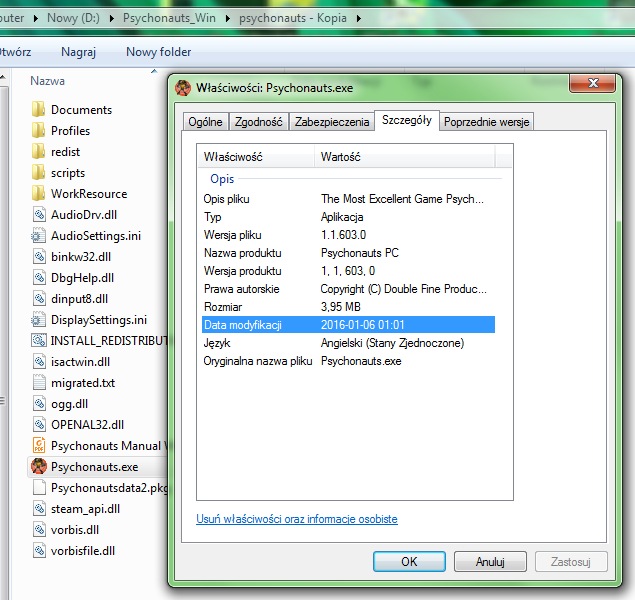The height and width of the screenshot is (600, 635).
Task: Open the Ogólne tab
Action: point(205,122)
